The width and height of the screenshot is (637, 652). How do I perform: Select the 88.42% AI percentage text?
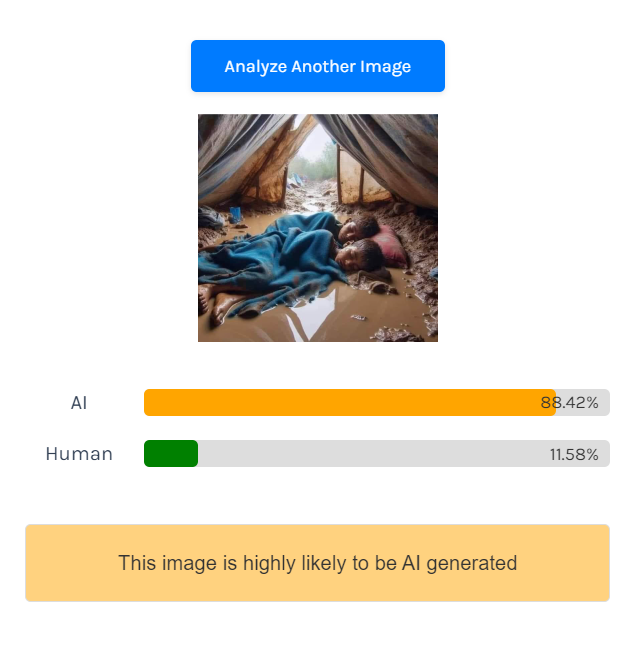pos(569,403)
